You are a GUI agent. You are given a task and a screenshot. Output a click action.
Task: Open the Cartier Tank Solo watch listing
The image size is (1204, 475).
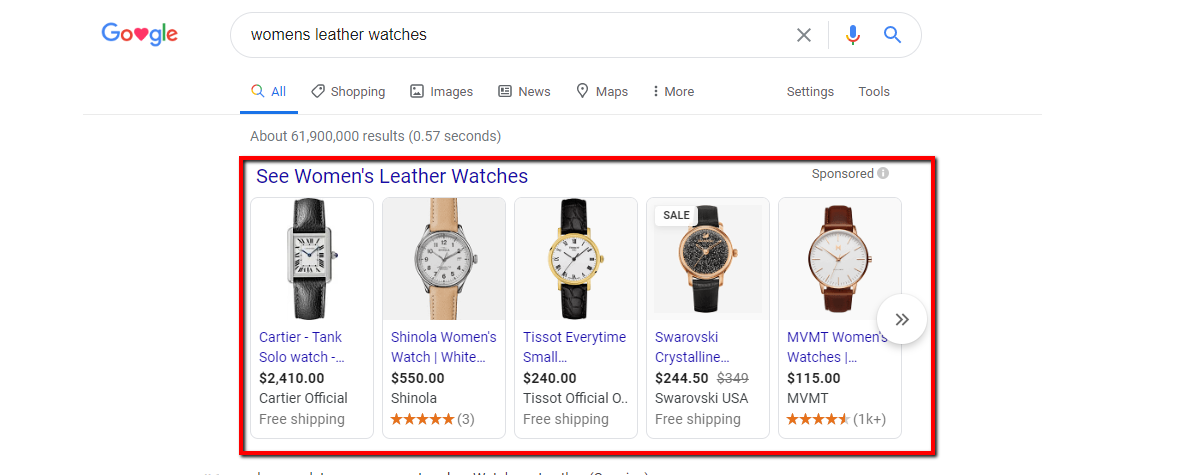click(x=302, y=347)
